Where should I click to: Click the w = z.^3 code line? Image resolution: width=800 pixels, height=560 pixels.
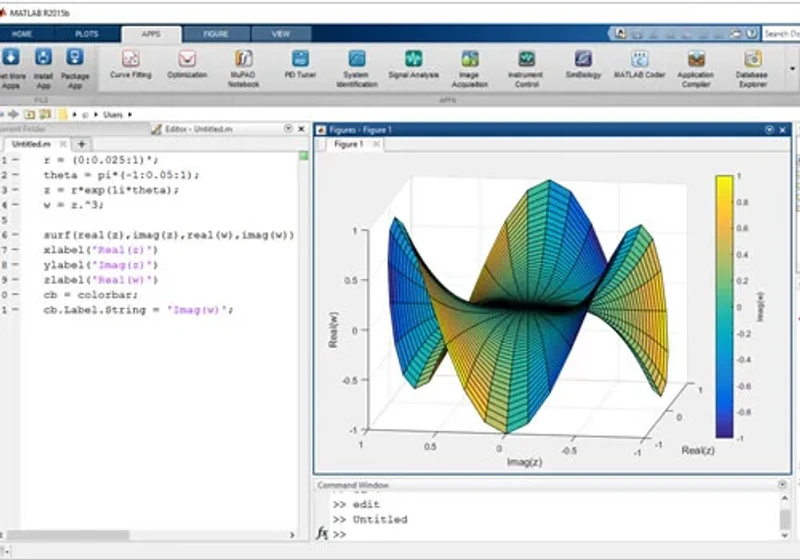pos(73,205)
